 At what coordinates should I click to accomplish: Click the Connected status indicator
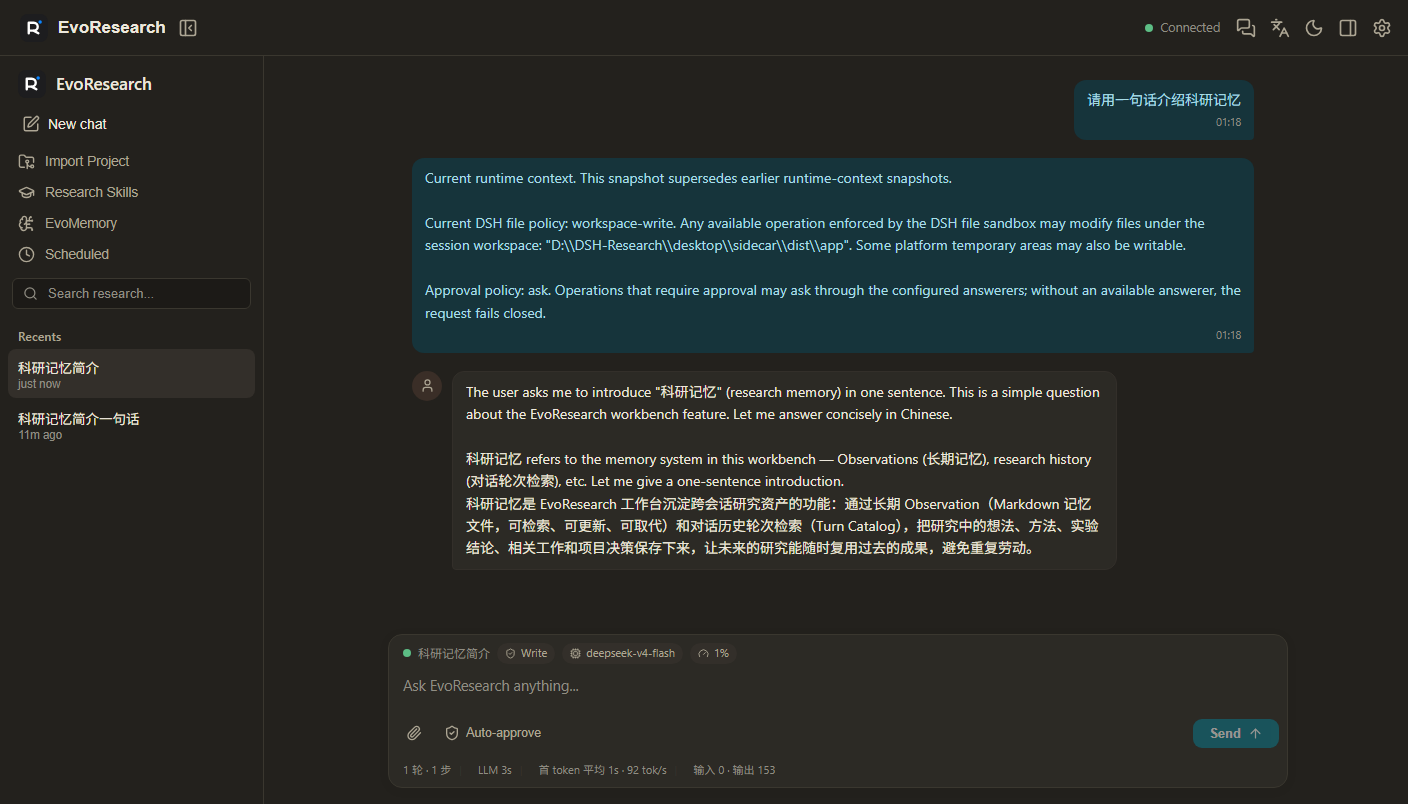1182,28
